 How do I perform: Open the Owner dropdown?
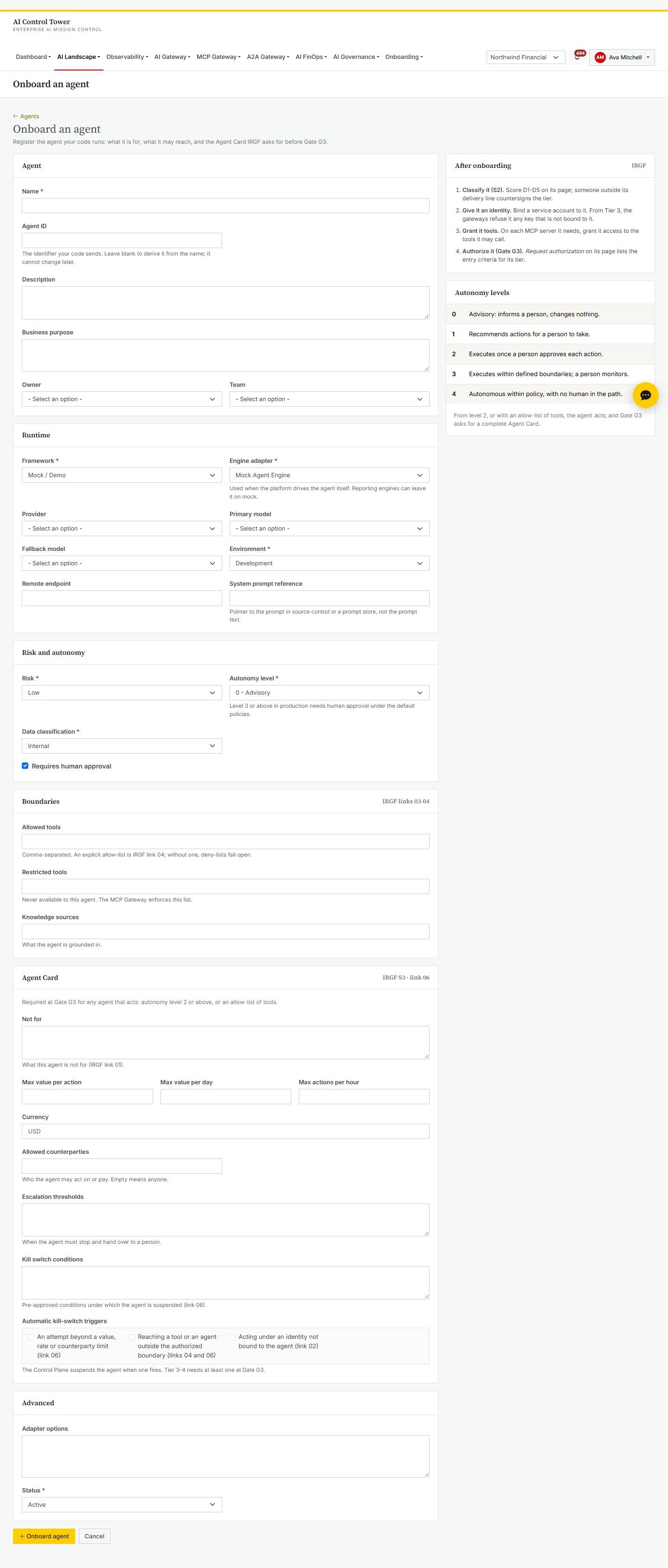[122, 399]
